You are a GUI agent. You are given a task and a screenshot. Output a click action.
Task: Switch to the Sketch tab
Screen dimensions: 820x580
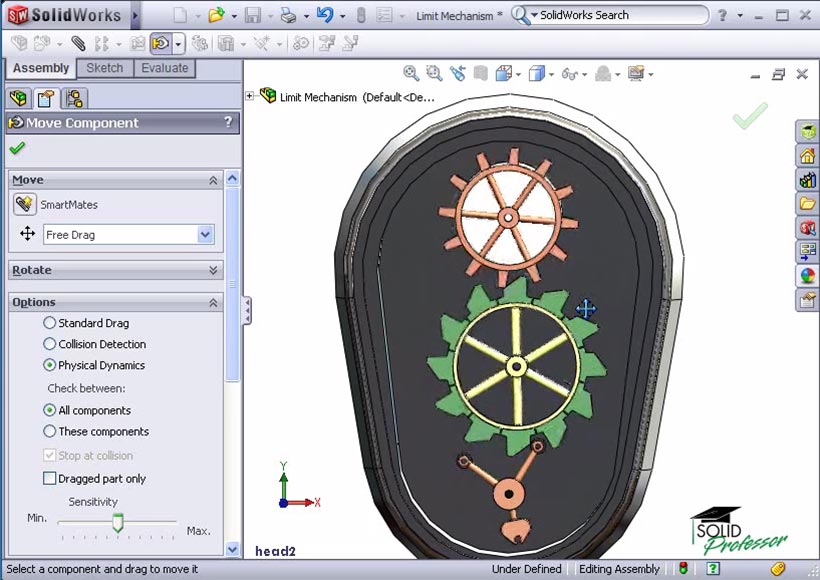click(104, 68)
